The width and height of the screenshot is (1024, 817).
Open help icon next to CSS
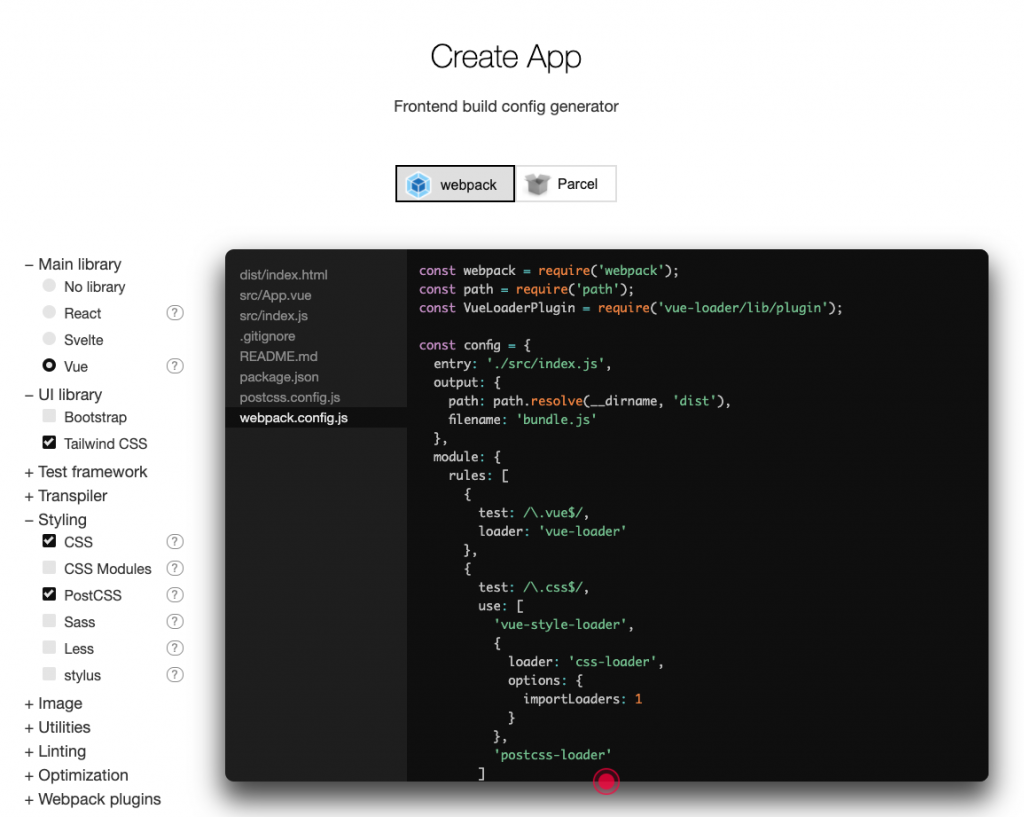click(174, 541)
